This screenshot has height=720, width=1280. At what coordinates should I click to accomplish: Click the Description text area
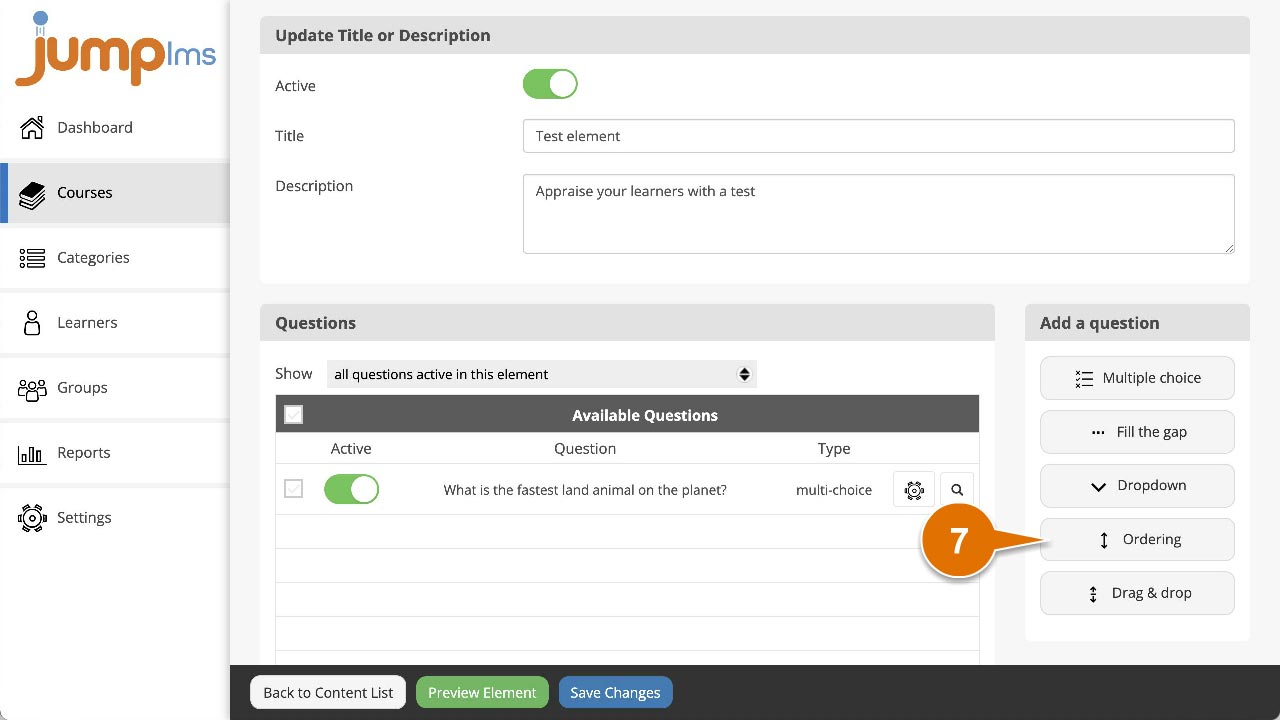[x=878, y=214]
